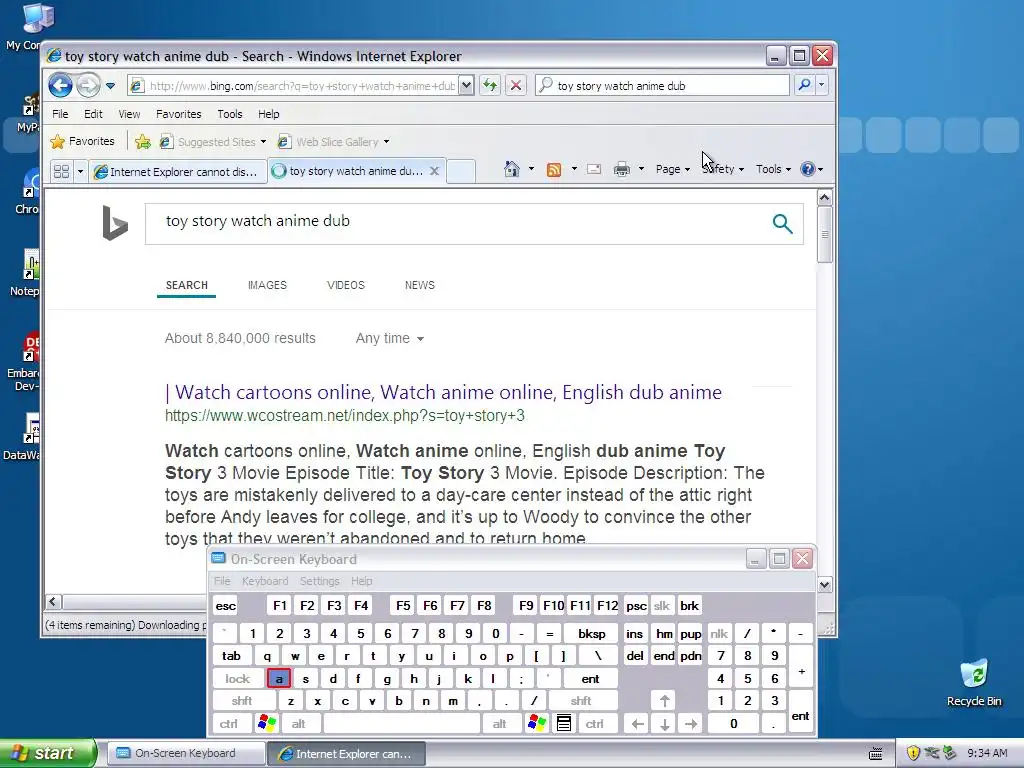1024x768 pixels.
Task: Open the Recycle Bin desktop icon
Action: [974, 683]
